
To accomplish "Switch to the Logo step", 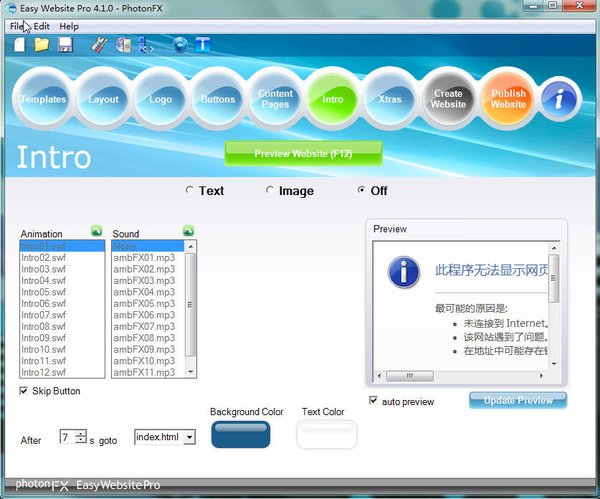I will click(x=160, y=99).
